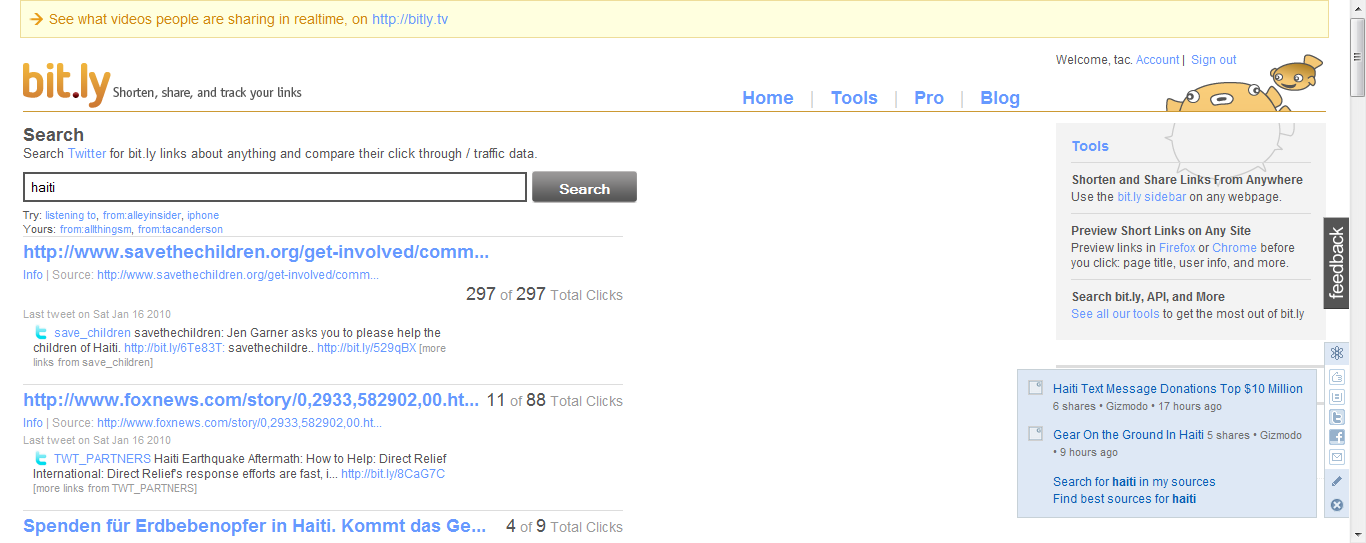Viewport: 1366px width, 543px height.
Task: Click the from:tacanderson saved search
Action: [x=181, y=229]
